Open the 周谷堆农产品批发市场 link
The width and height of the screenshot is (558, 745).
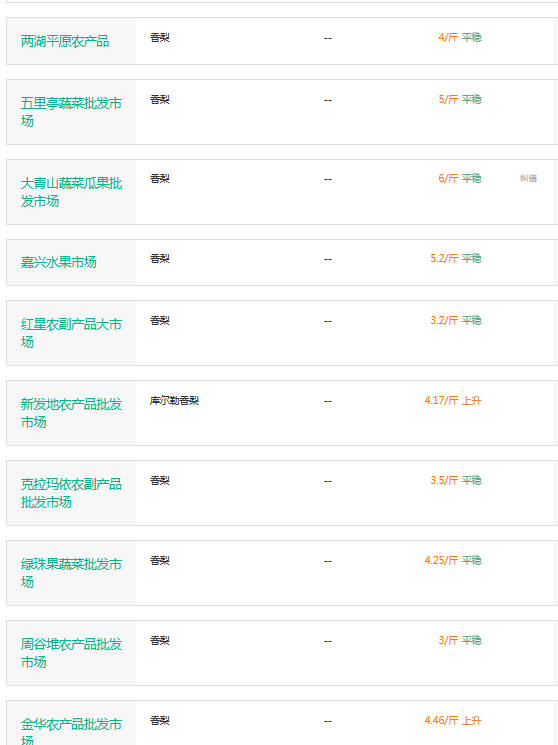click(71, 653)
